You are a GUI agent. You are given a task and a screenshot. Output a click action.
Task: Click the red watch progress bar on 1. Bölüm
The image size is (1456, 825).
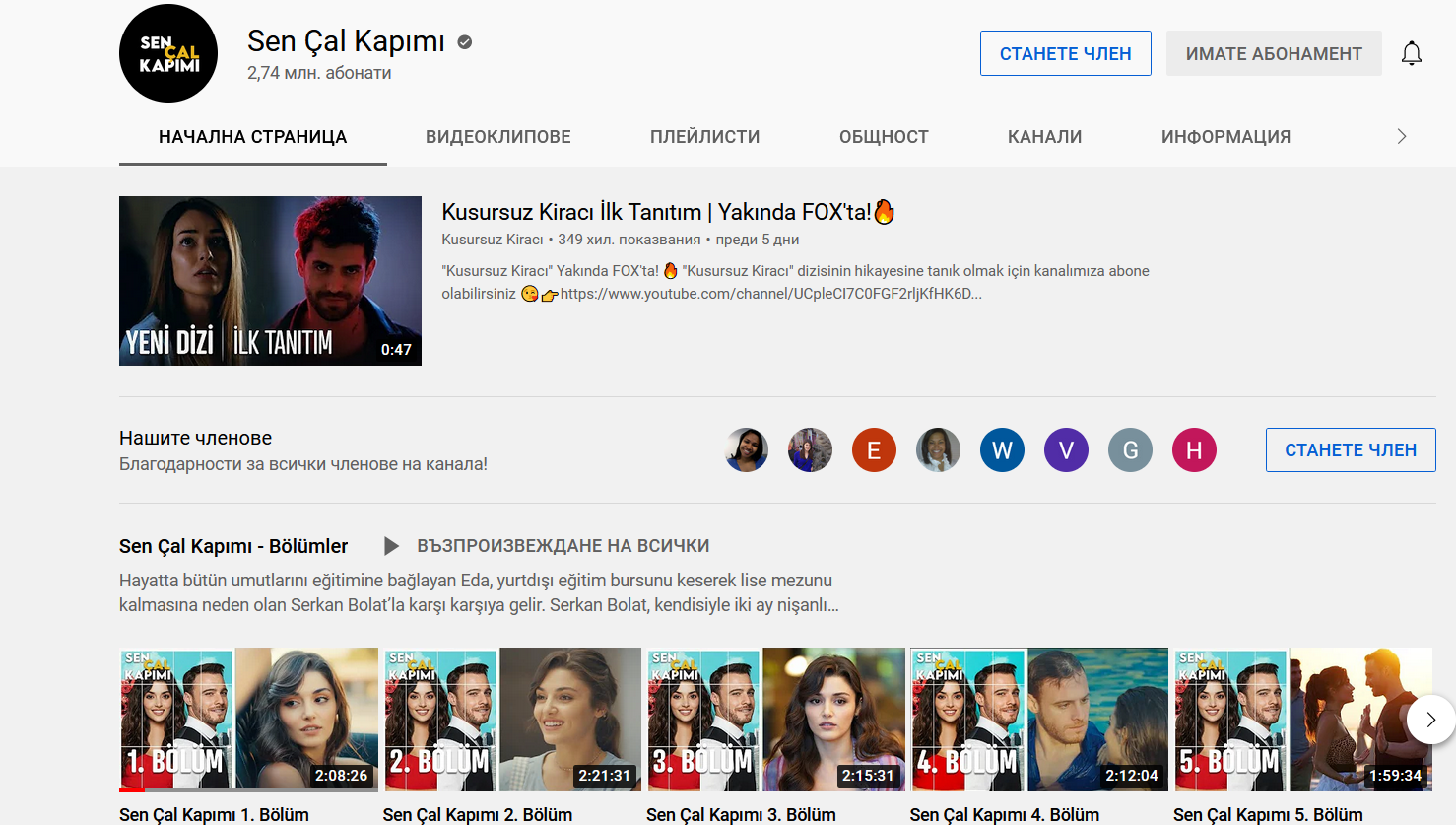(x=132, y=790)
